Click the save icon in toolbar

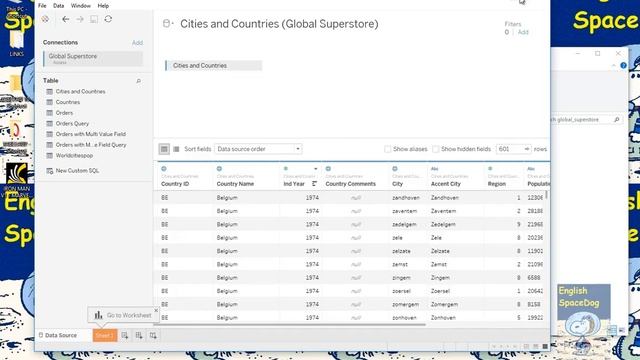94,19
